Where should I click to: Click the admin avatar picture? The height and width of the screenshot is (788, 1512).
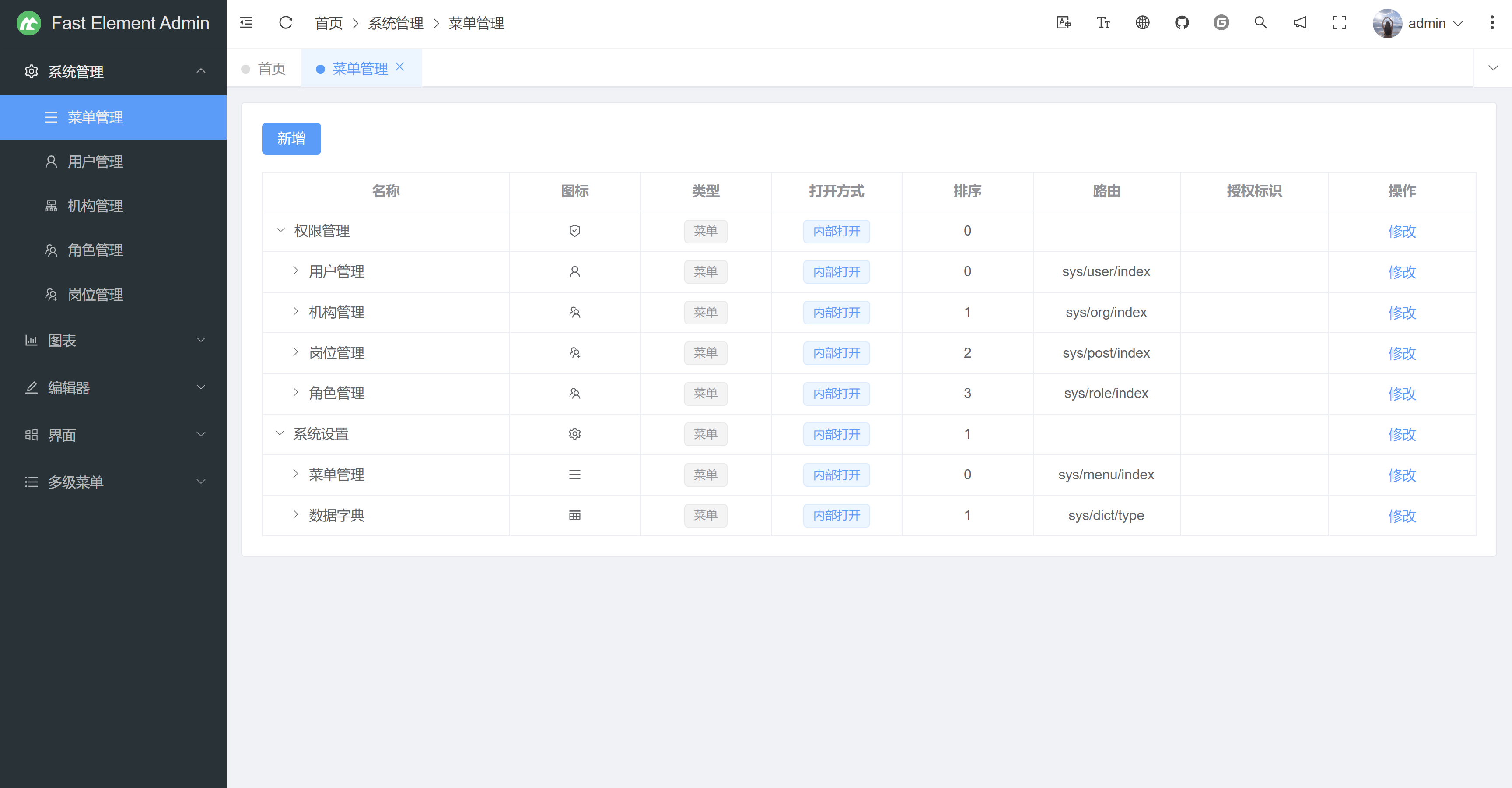coord(1387,24)
